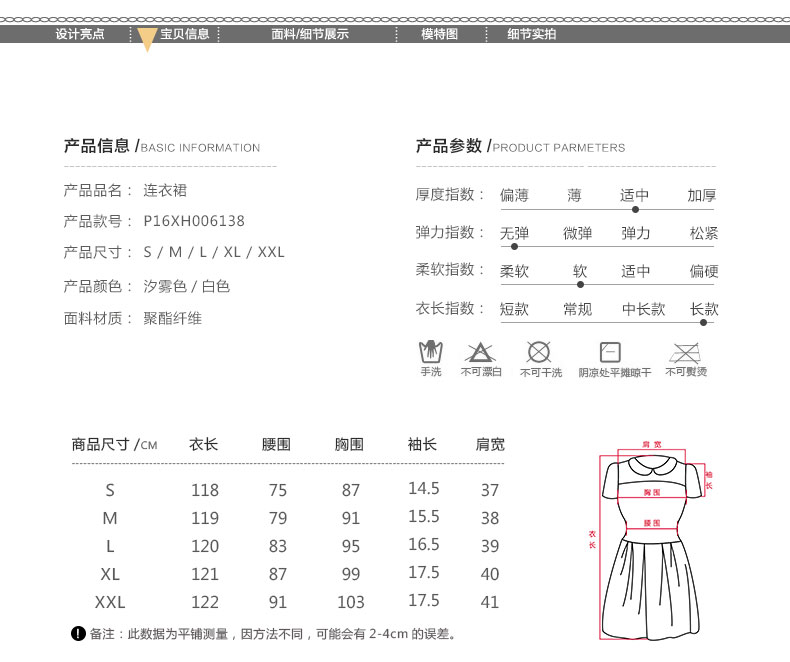Click the 胸围 column header in table
Image resolution: width=790 pixels, height=662 pixels.
click(349, 444)
